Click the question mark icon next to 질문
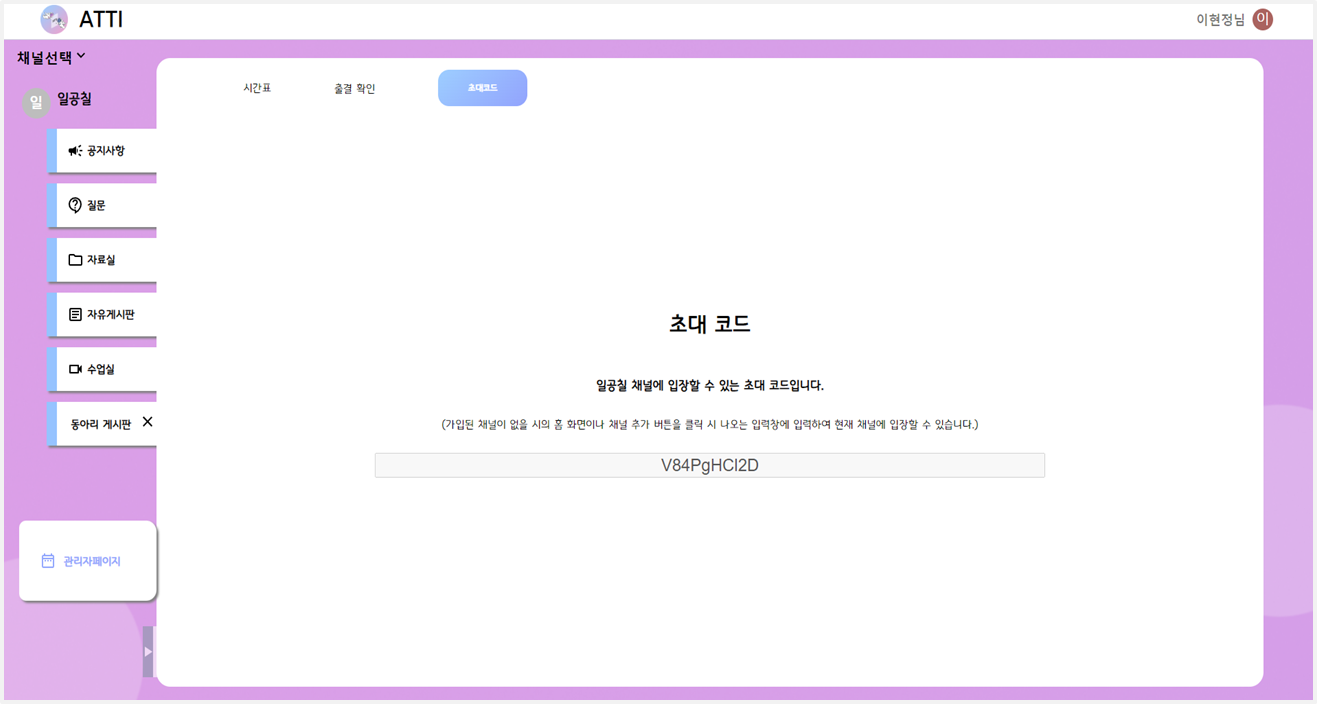 pos(75,203)
